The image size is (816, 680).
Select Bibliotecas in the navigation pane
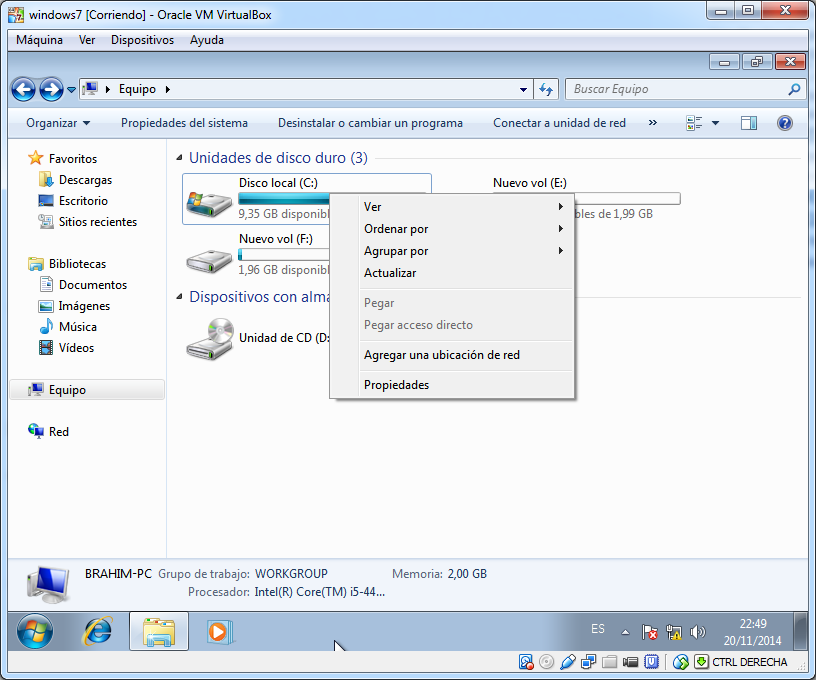coord(77,264)
